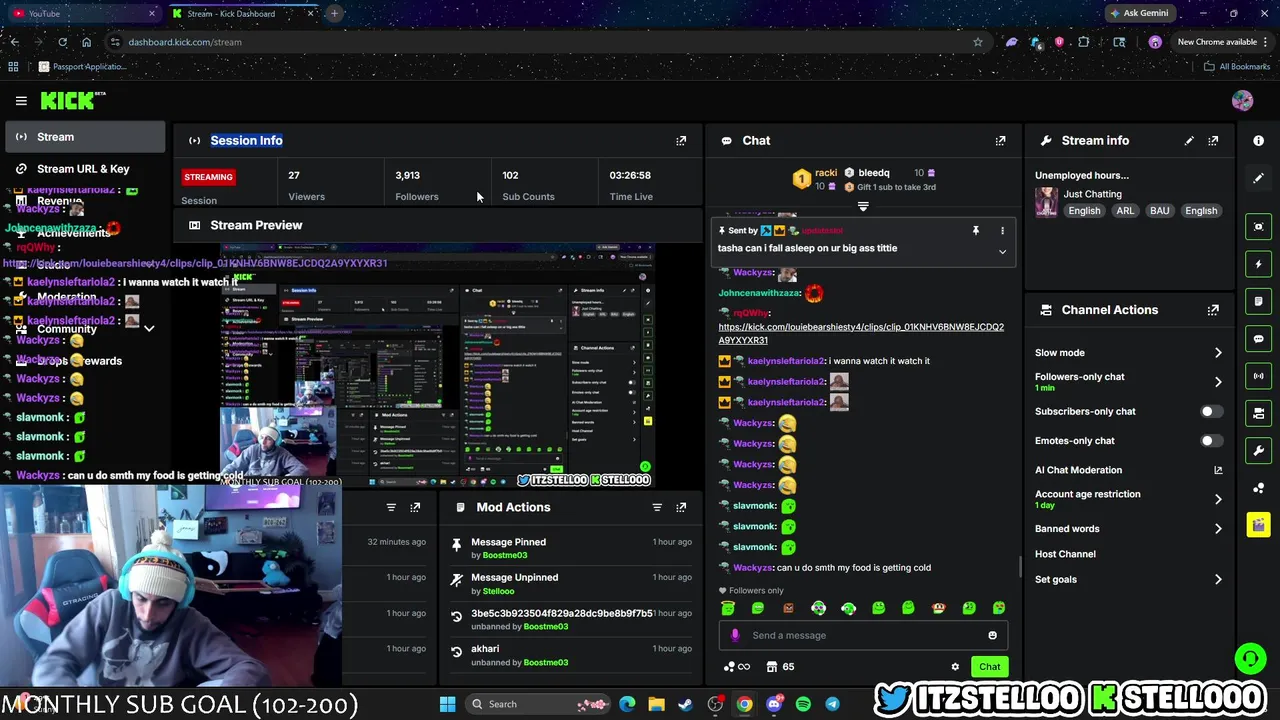The width and height of the screenshot is (1280, 720).
Task: Open the Kick hamburger menu
Action: (21, 101)
